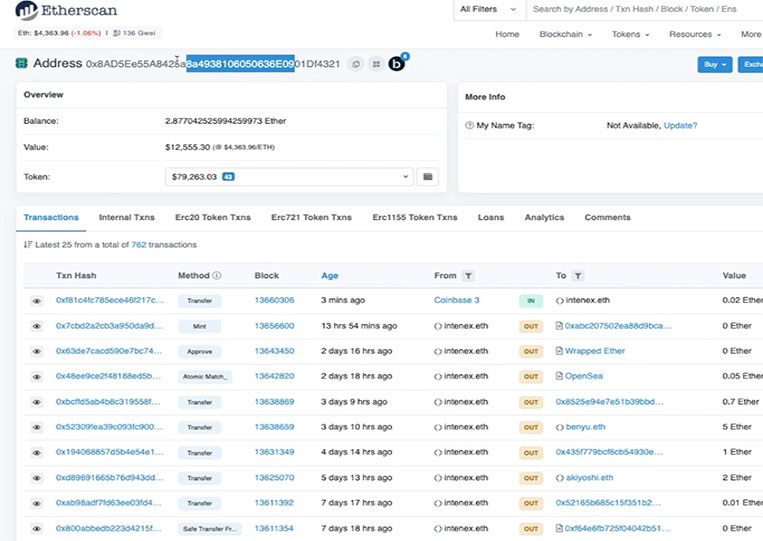
Task: Open the OpenSea contract link
Action: [583, 376]
